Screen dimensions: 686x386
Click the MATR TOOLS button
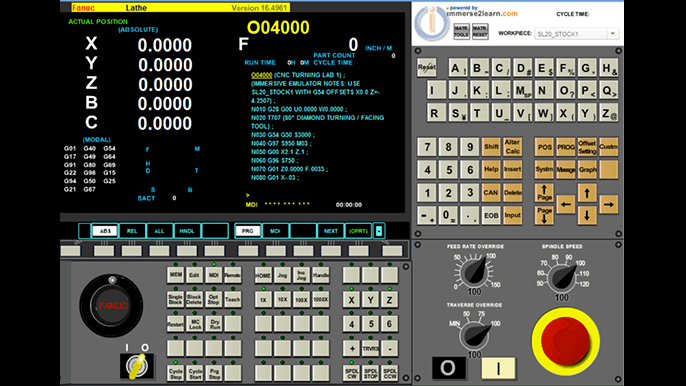461,32
